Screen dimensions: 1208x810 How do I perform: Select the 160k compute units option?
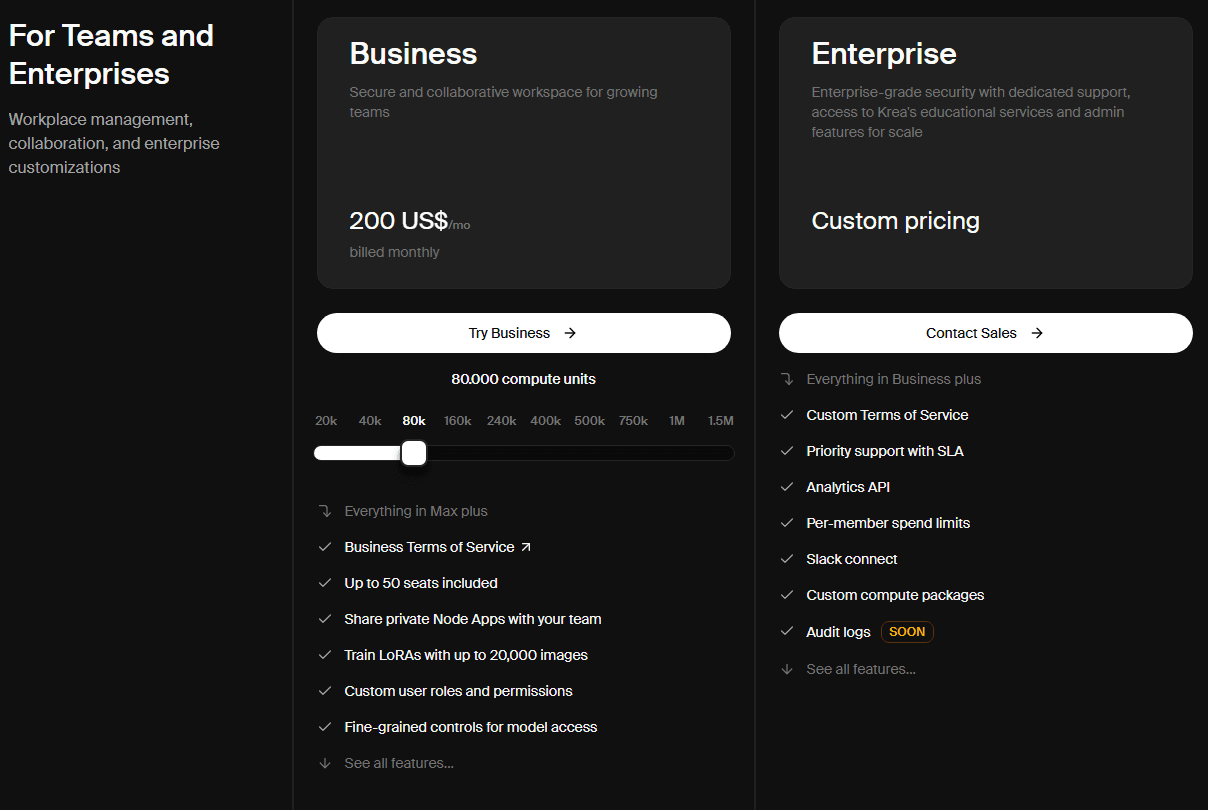457,421
